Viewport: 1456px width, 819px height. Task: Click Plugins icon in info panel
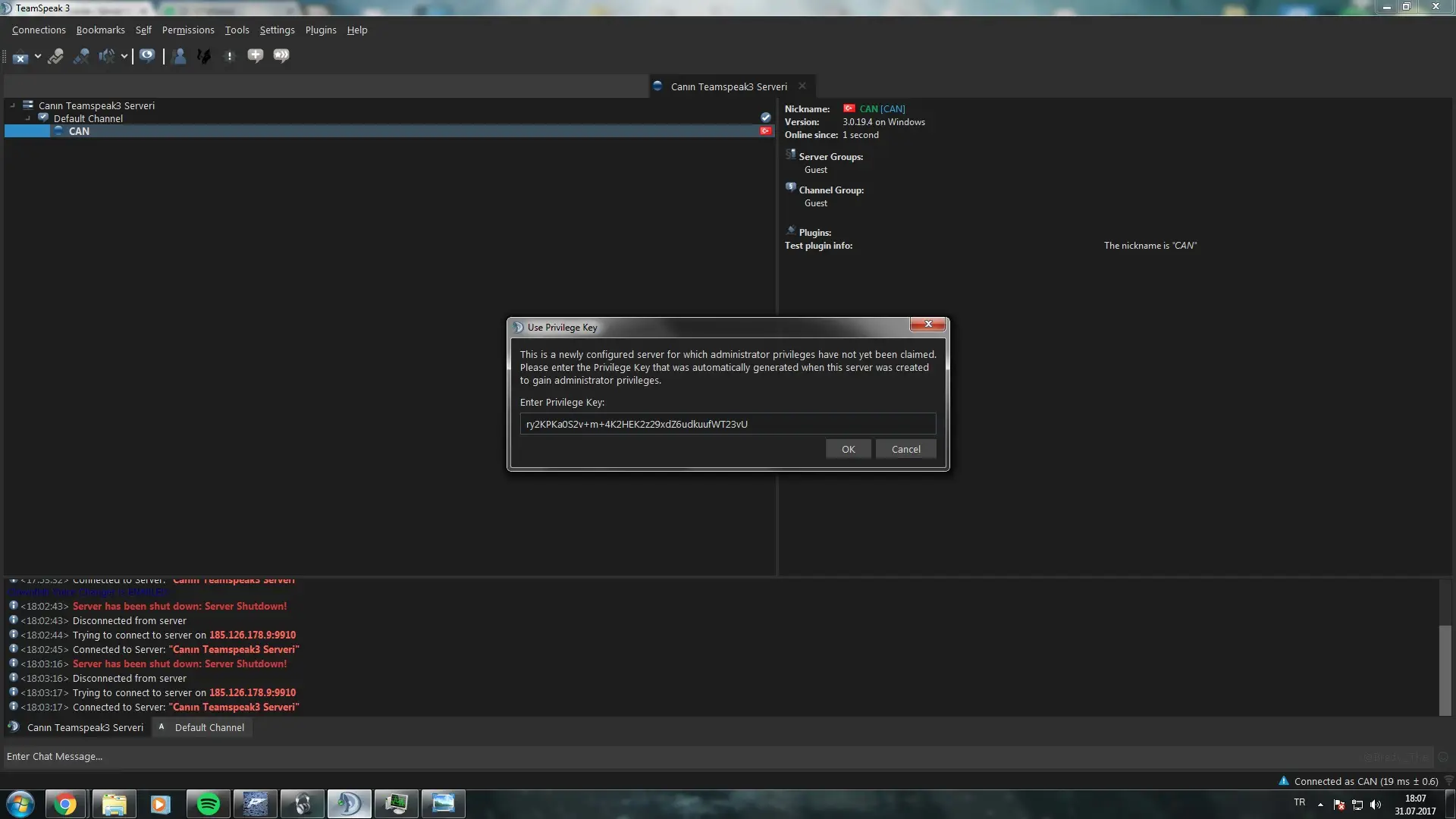pyautogui.click(x=790, y=231)
